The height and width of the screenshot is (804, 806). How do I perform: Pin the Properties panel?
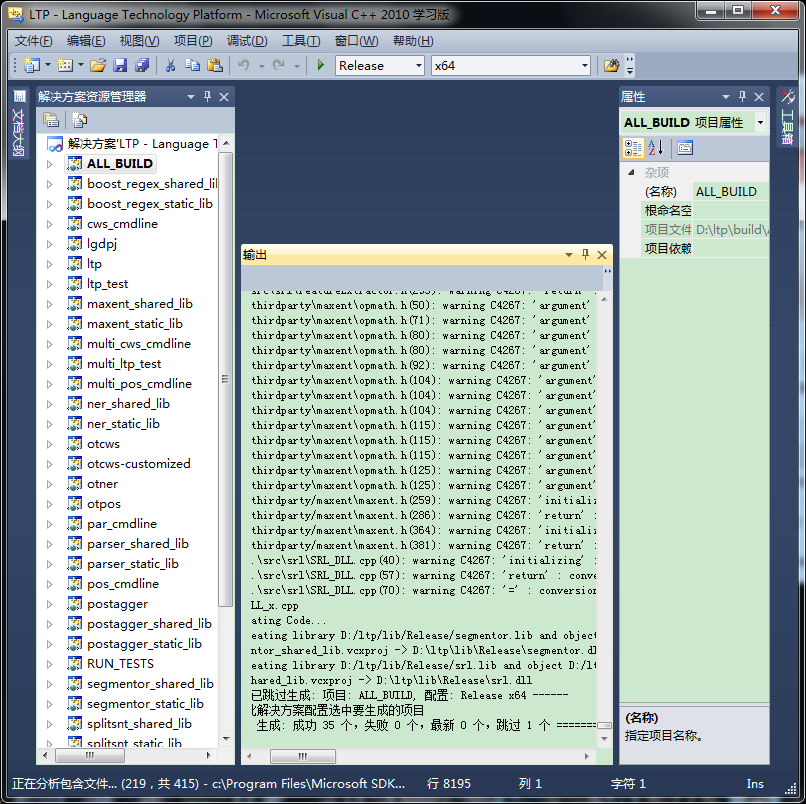742,96
